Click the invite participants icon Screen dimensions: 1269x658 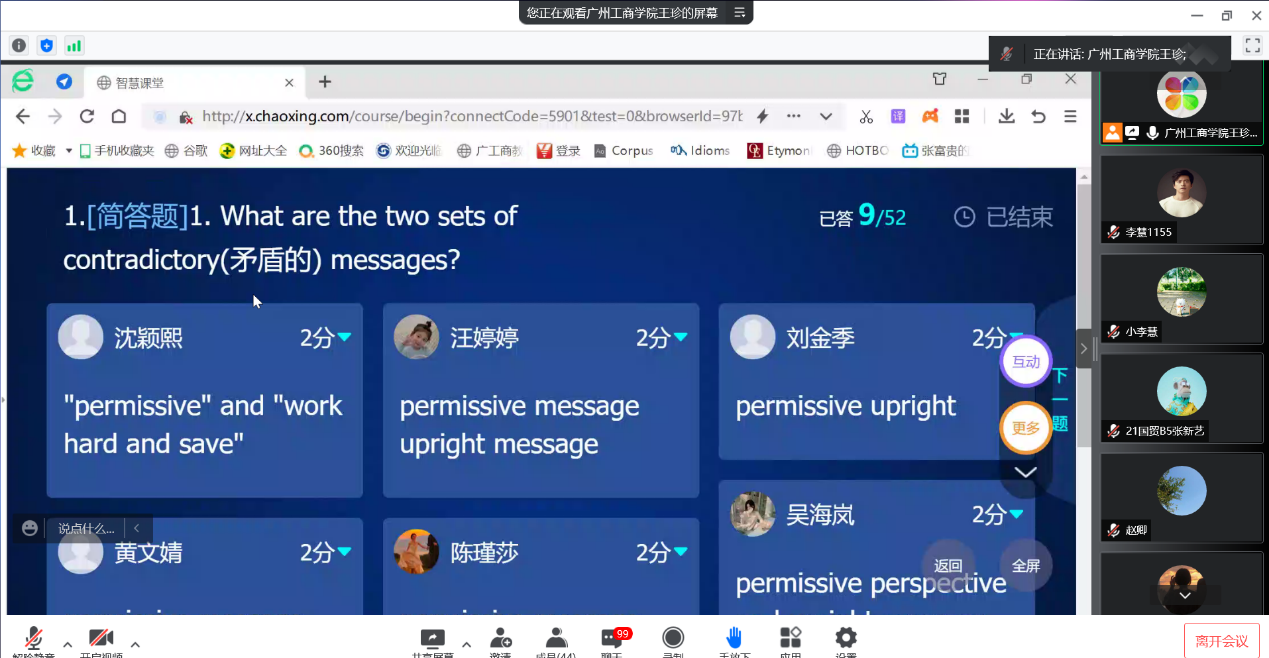[x=500, y=640]
